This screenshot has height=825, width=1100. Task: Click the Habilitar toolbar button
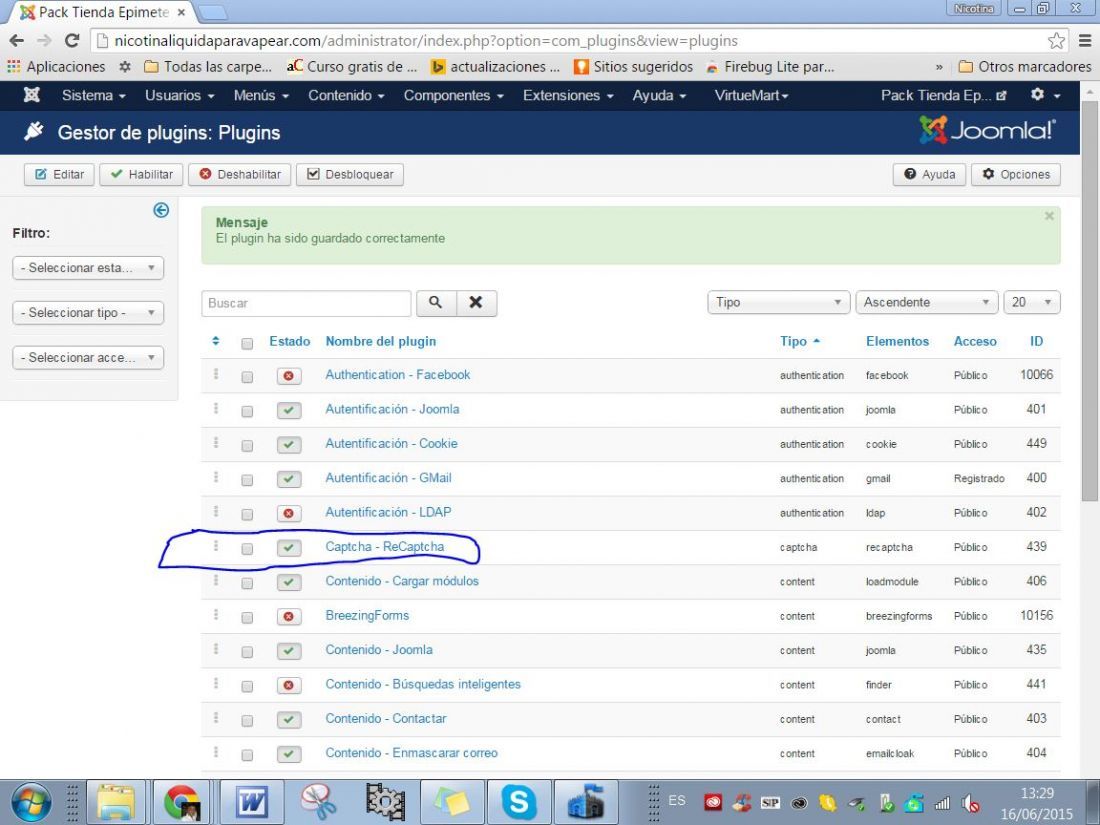[141, 175]
